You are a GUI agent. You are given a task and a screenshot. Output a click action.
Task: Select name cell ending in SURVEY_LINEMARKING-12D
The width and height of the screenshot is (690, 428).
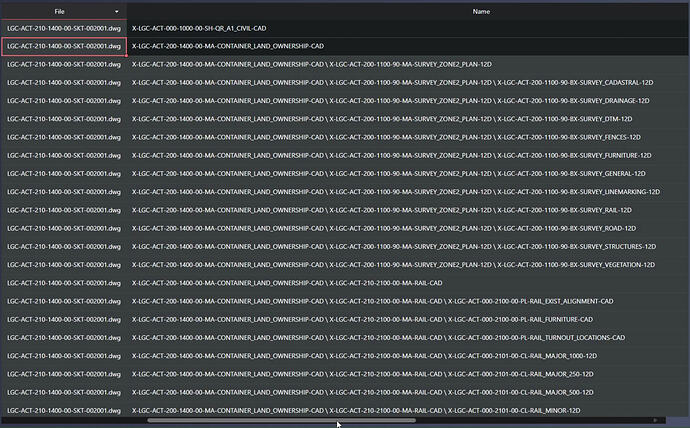coord(408,192)
